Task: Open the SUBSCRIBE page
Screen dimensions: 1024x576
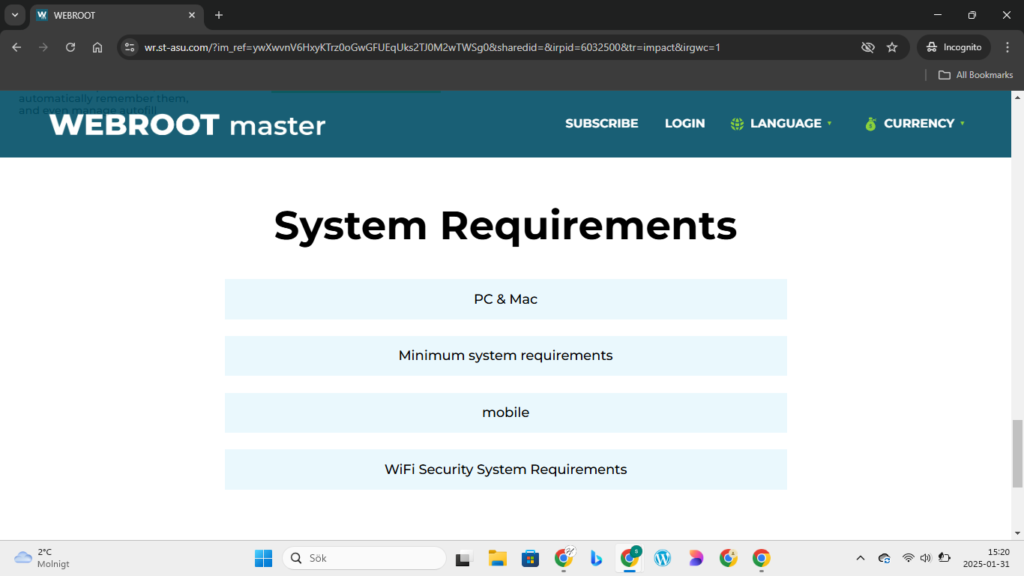Action: pos(601,123)
